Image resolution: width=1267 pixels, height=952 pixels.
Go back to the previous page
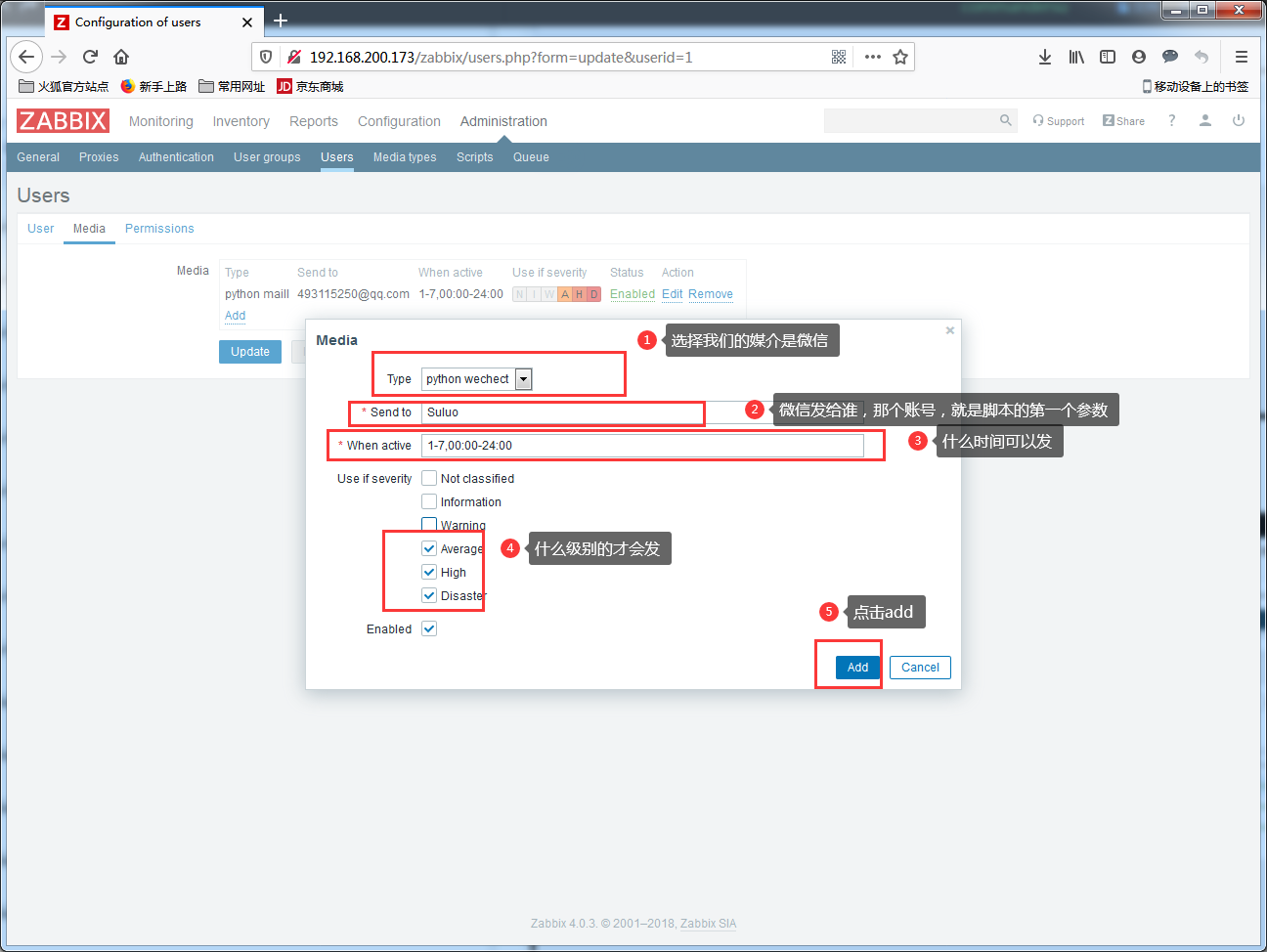pyautogui.click(x=27, y=57)
